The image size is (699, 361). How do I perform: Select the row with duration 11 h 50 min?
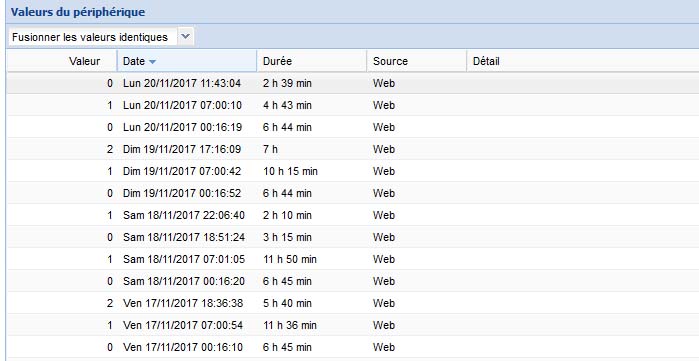click(x=353, y=259)
